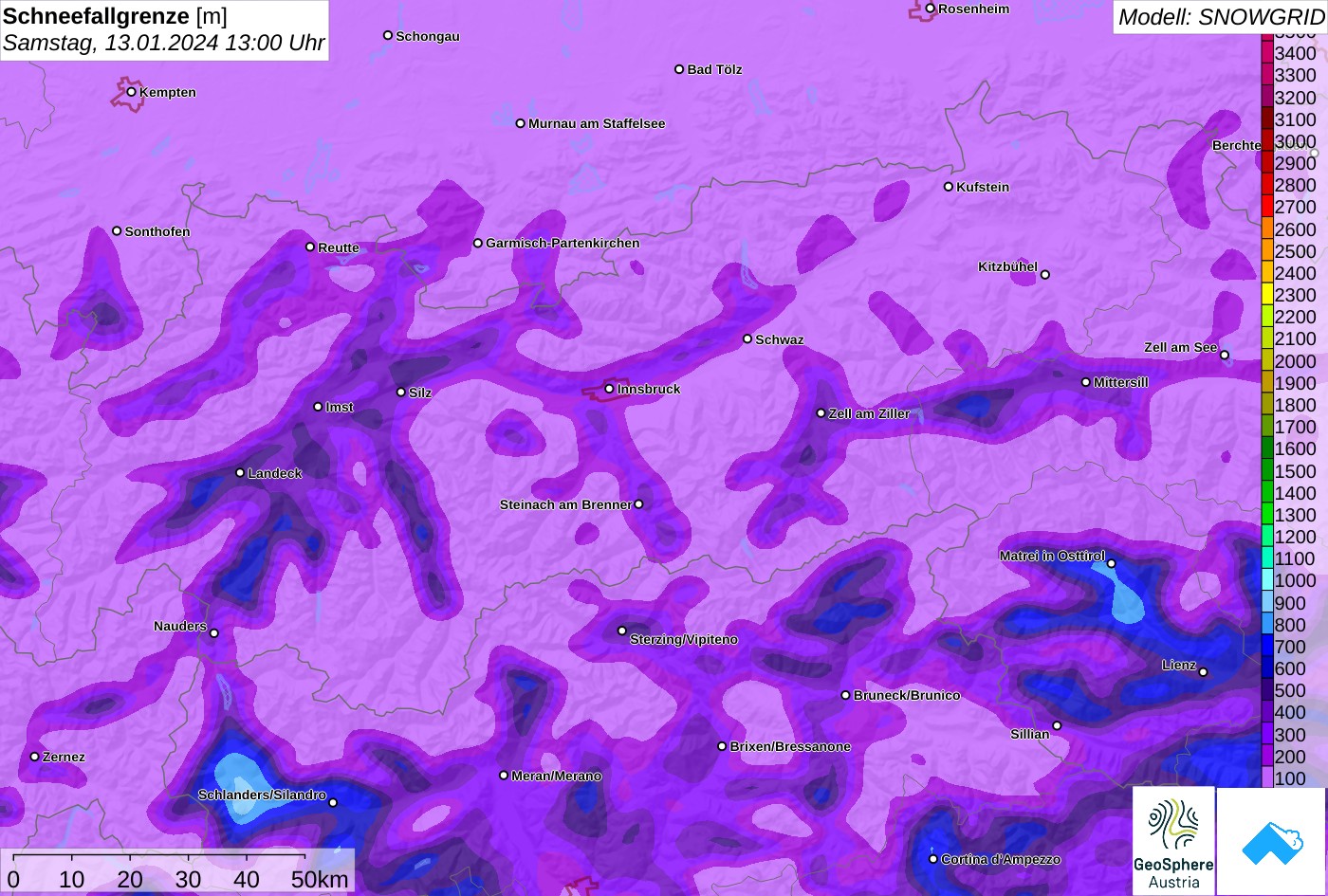Click the "Meran/Merano" town label

click(x=557, y=776)
